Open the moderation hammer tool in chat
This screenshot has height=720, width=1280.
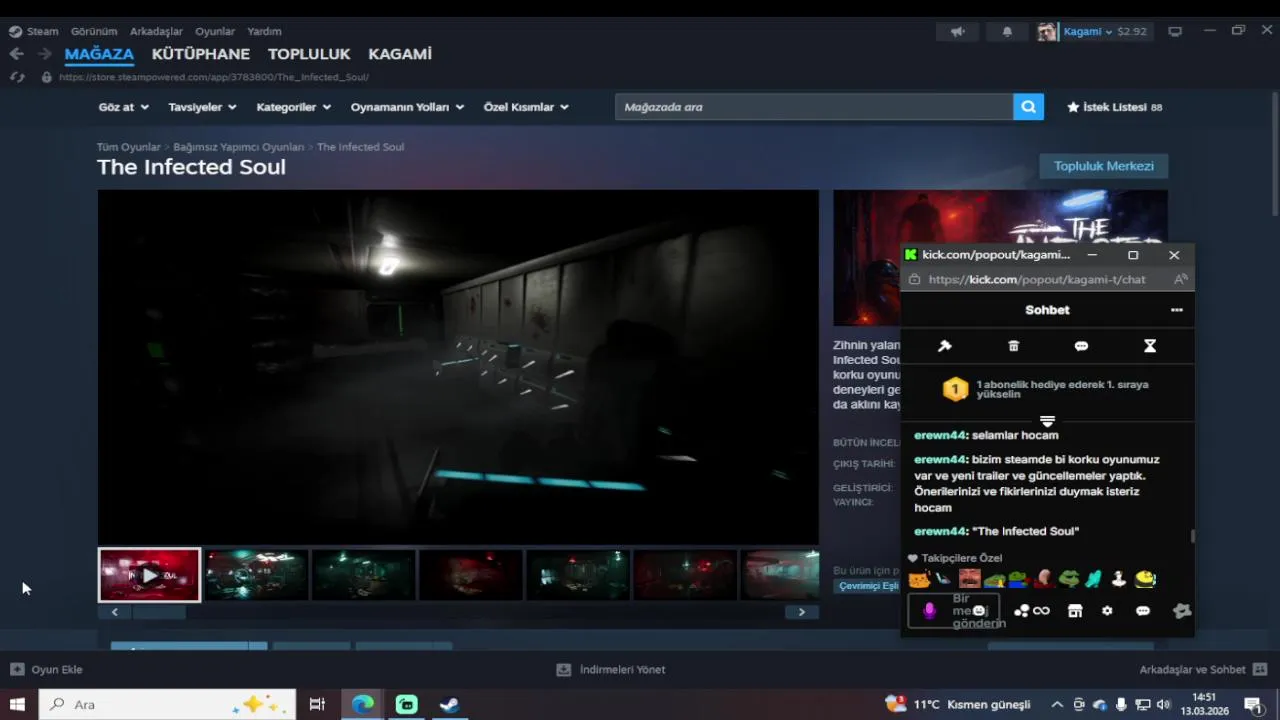[944, 346]
